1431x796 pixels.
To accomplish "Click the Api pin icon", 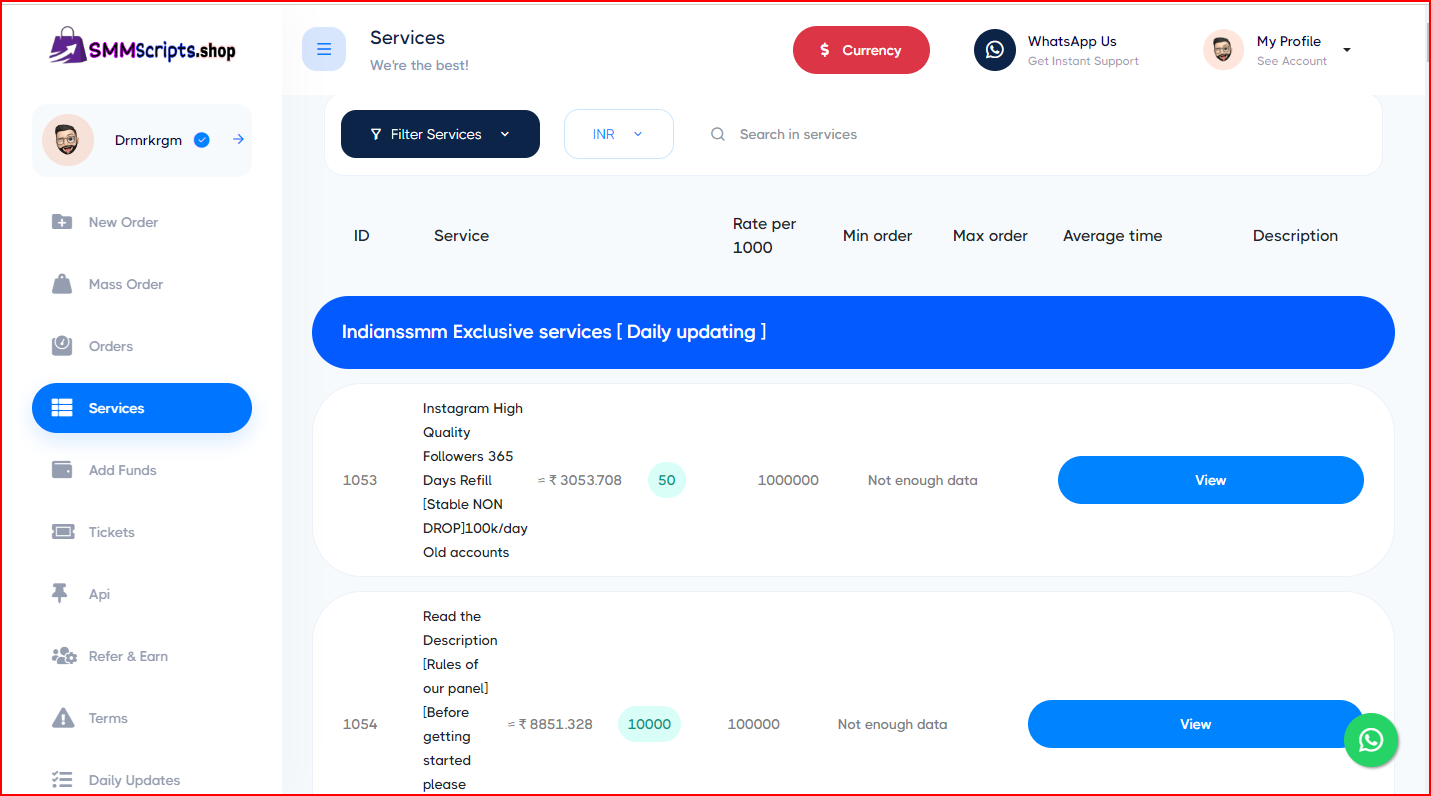I will tap(60, 594).
